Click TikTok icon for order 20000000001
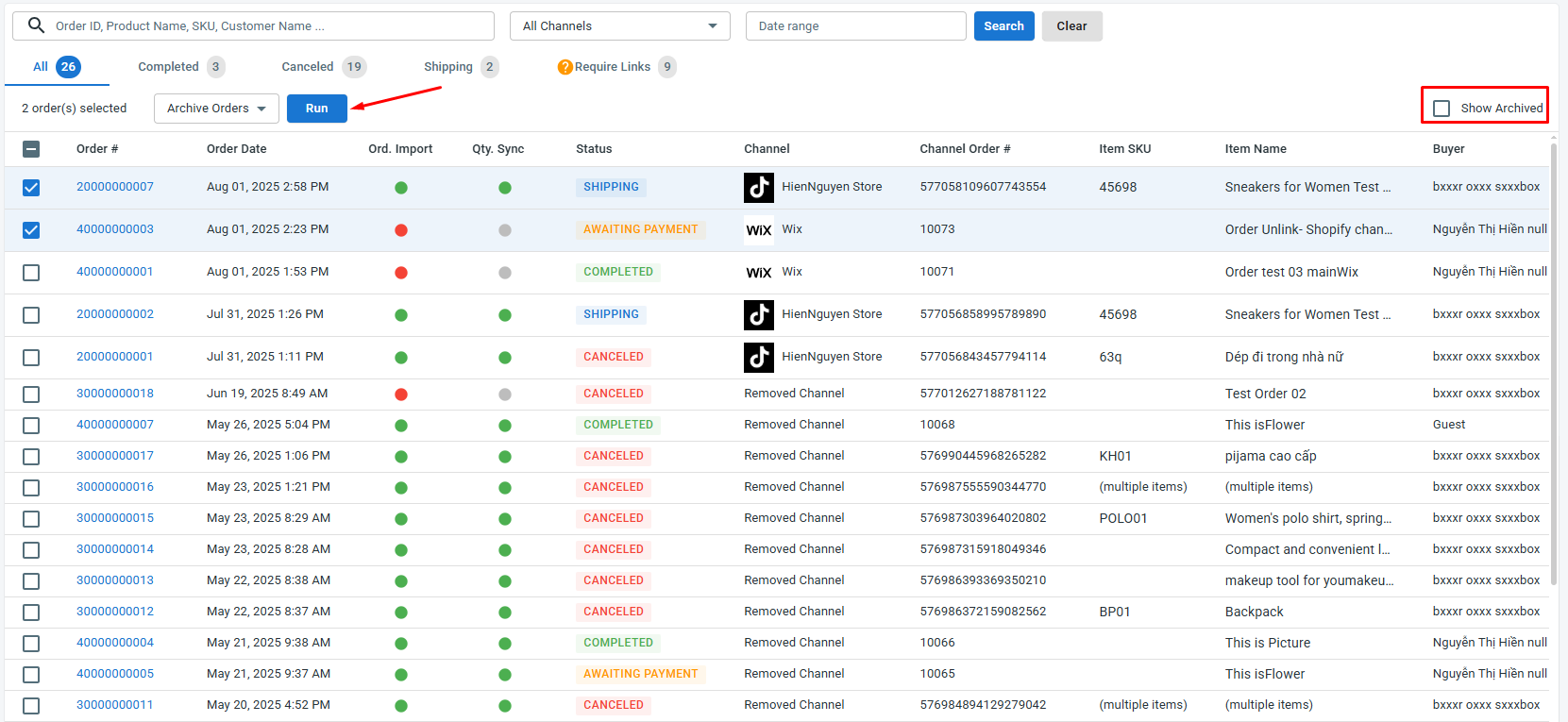 tap(758, 357)
